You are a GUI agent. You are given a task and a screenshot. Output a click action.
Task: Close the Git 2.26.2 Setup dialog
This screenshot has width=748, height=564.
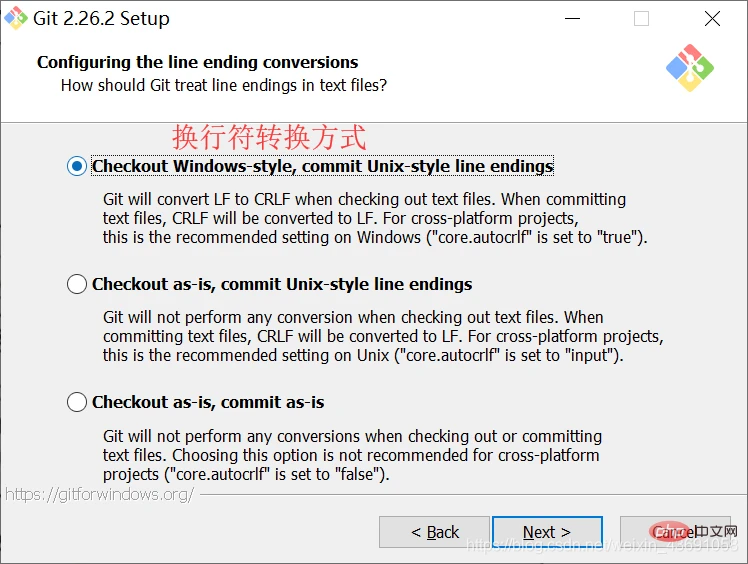point(712,19)
